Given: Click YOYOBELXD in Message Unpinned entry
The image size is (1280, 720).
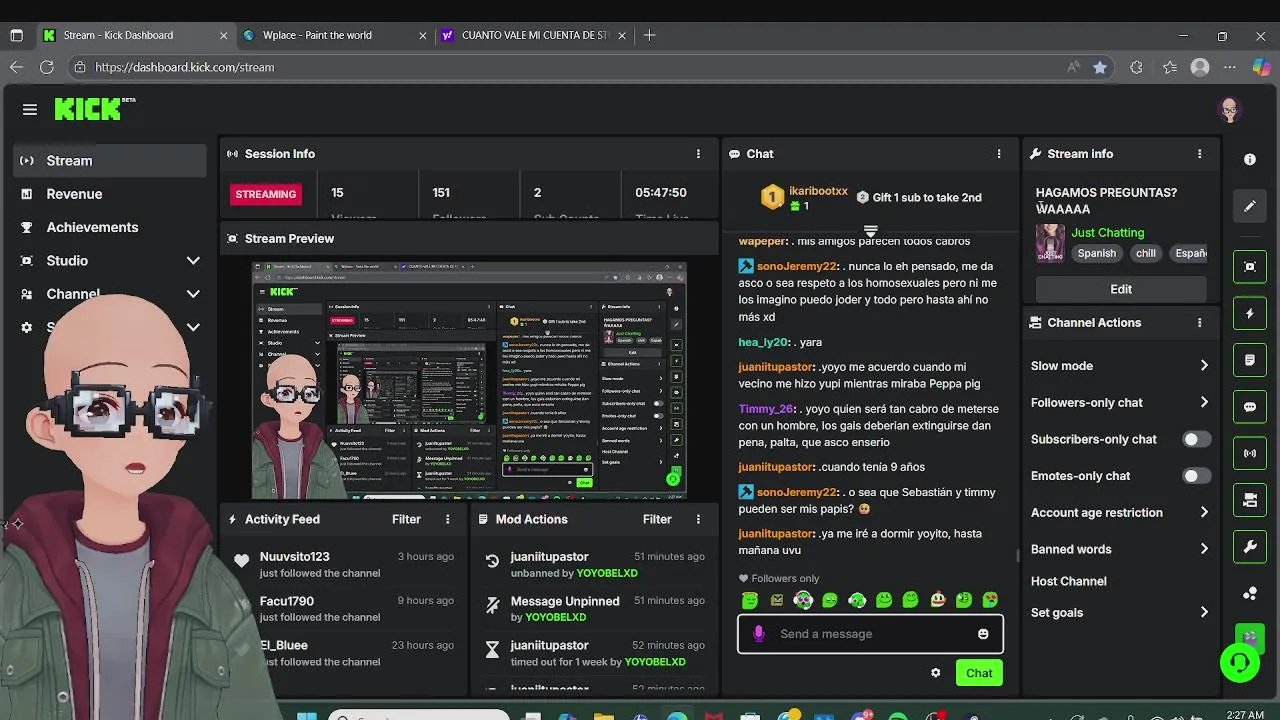Looking at the screenshot, I should click(x=555, y=617).
